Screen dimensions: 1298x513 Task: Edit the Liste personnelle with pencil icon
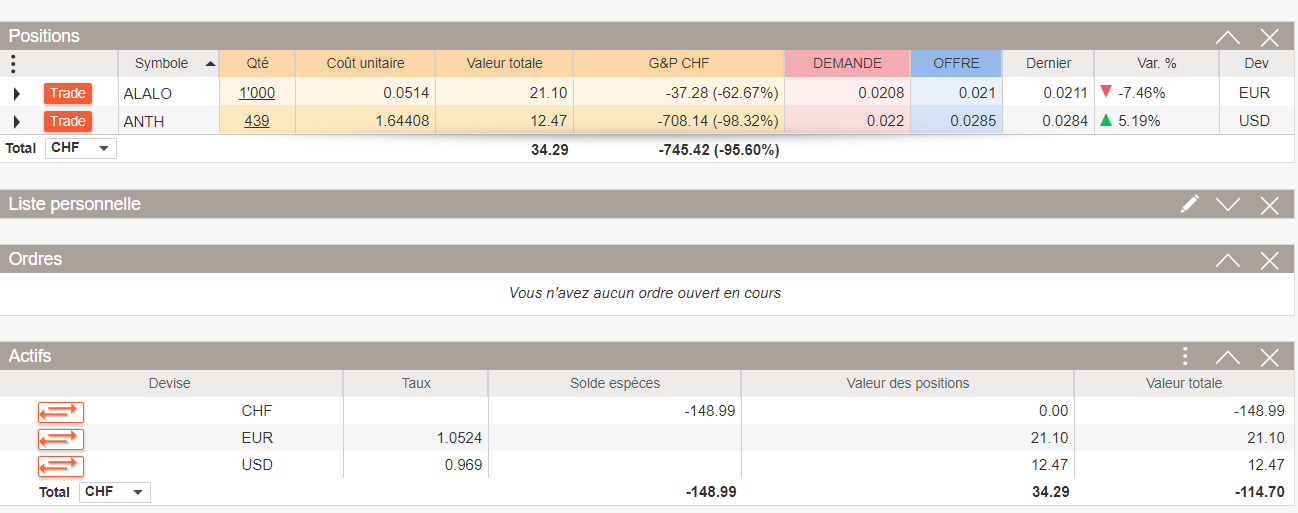point(1189,205)
